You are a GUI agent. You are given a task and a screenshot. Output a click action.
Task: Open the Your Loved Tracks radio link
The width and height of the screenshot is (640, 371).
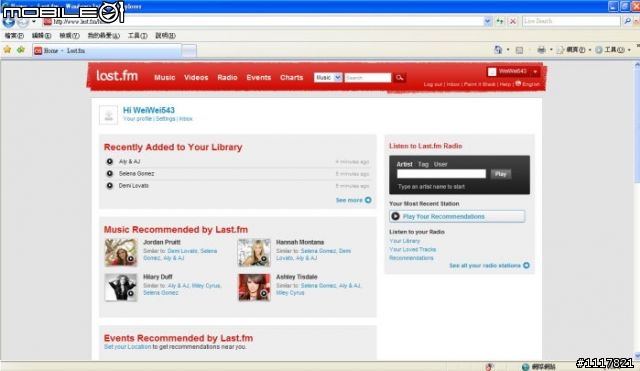(413, 249)
